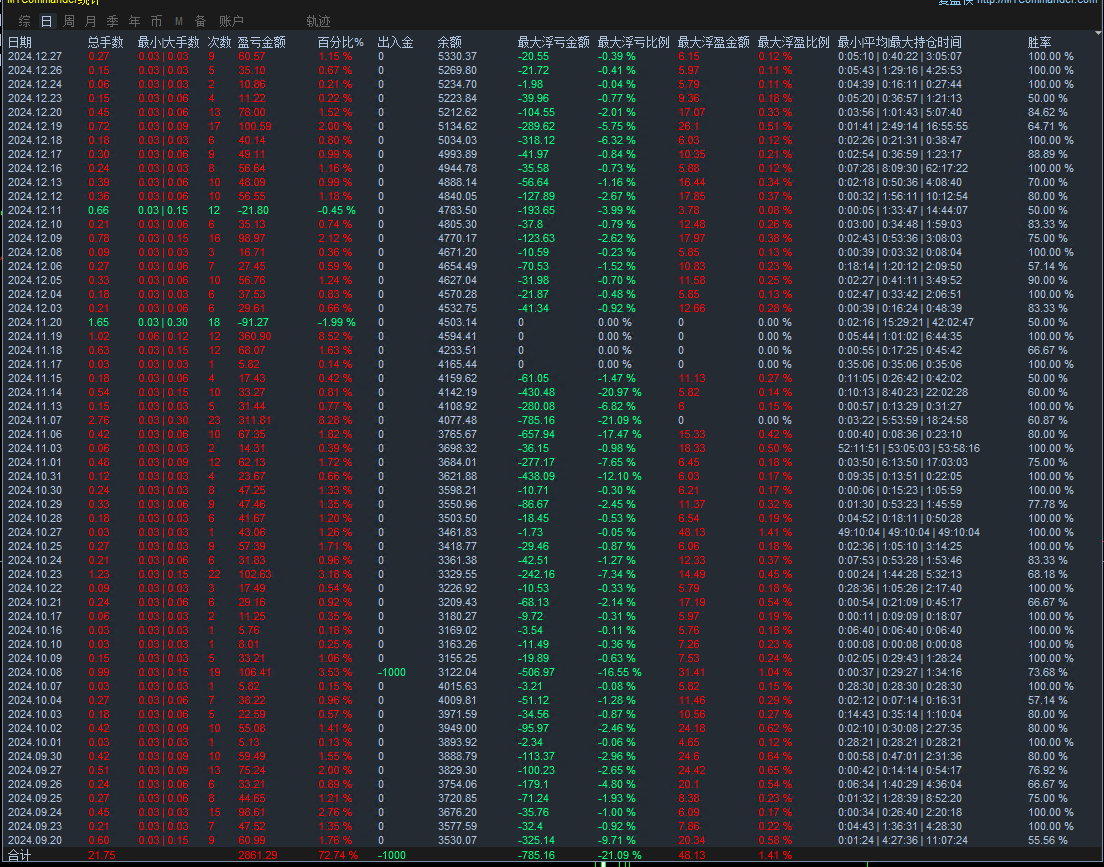
Task: Select the 2024.12.11 date cell
Action: 34,210
